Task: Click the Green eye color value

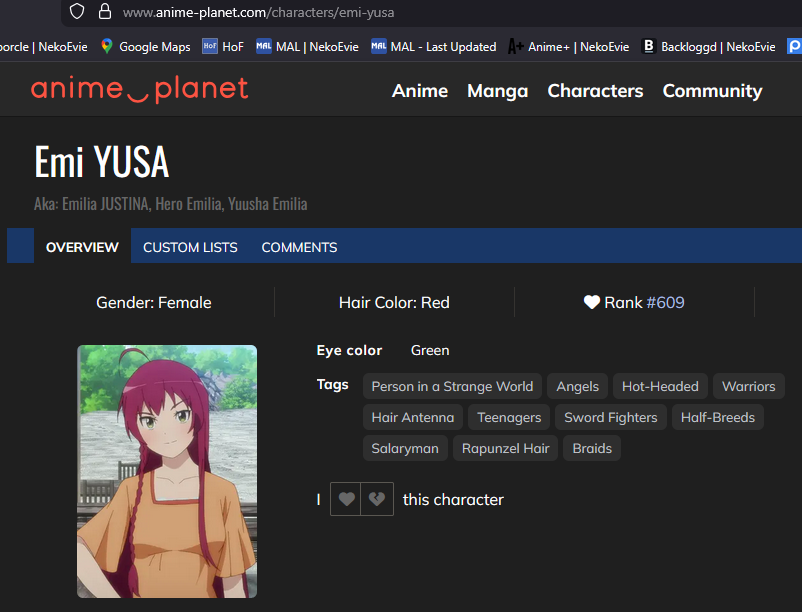Action: pyautogui.click(x=430, y=350)
